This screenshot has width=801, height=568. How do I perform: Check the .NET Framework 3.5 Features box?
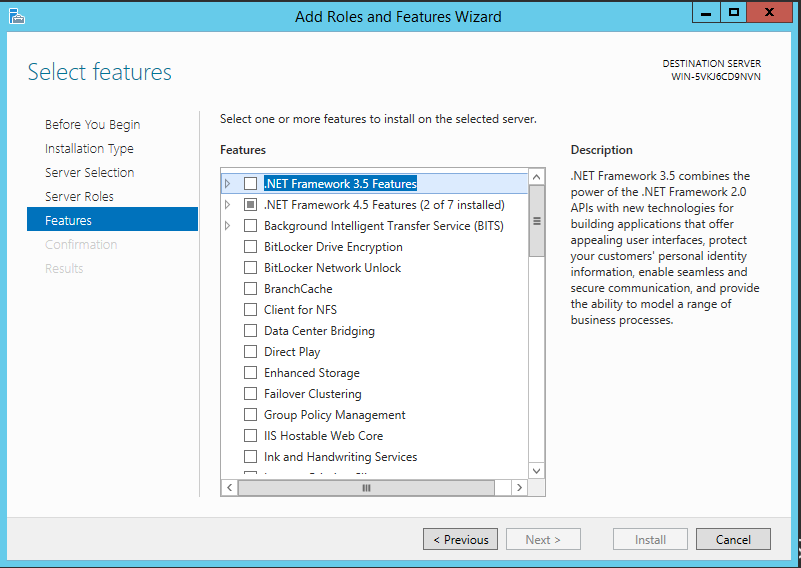click(251, 184)
